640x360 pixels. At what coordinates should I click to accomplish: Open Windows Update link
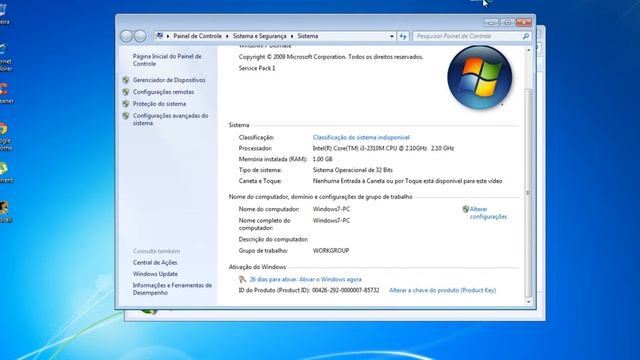click(155, 274)
